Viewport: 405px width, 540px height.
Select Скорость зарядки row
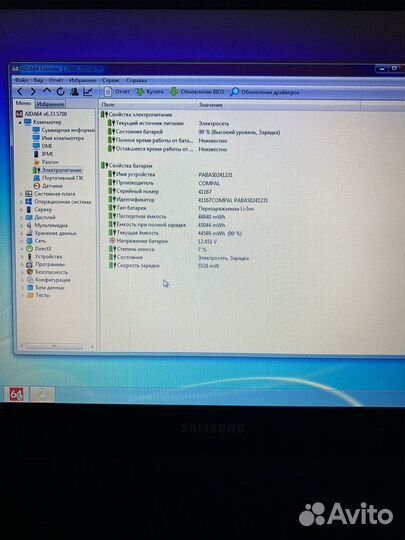(x=164, y=266)
